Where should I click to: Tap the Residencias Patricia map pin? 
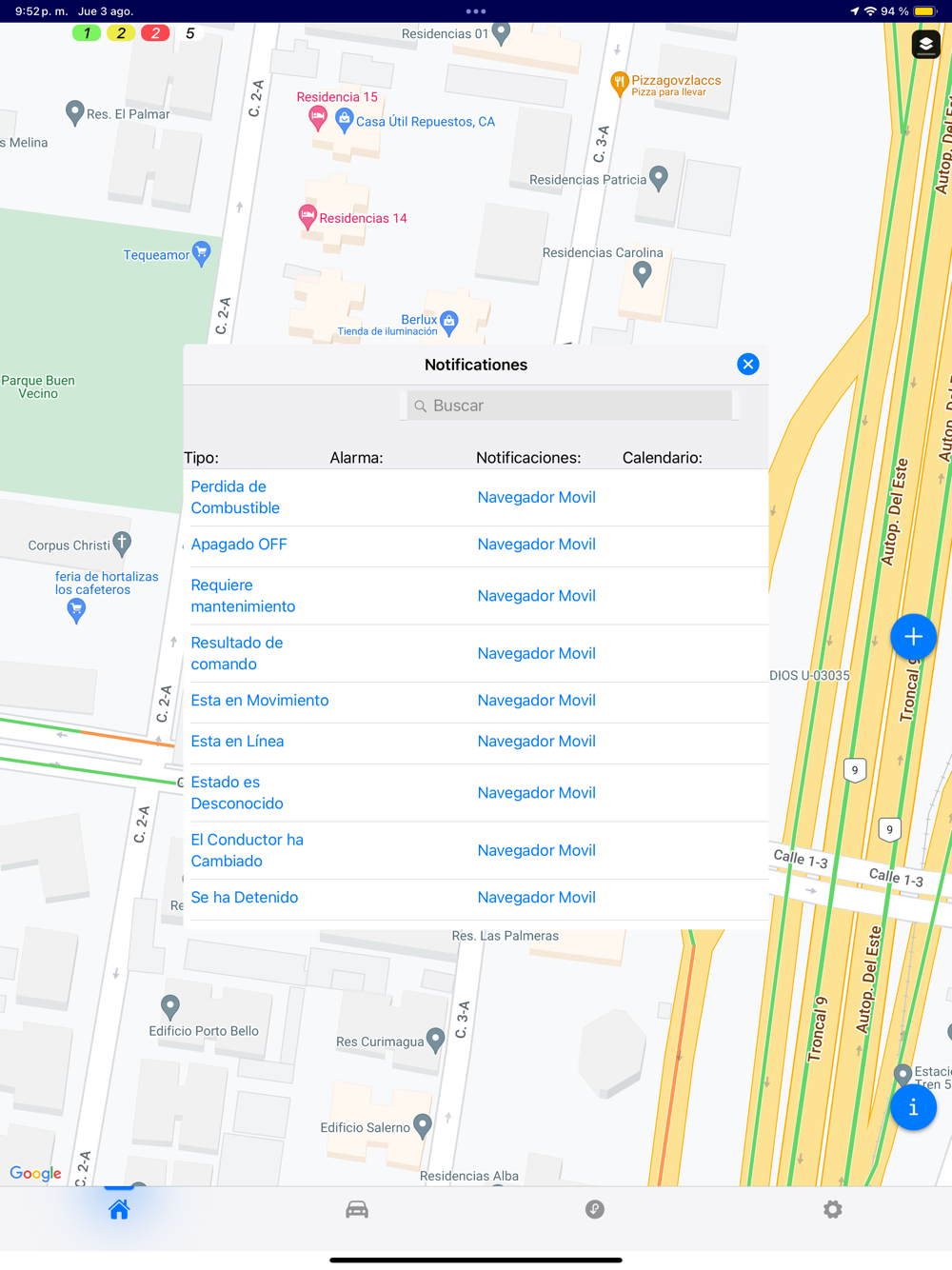click(659, 178)
